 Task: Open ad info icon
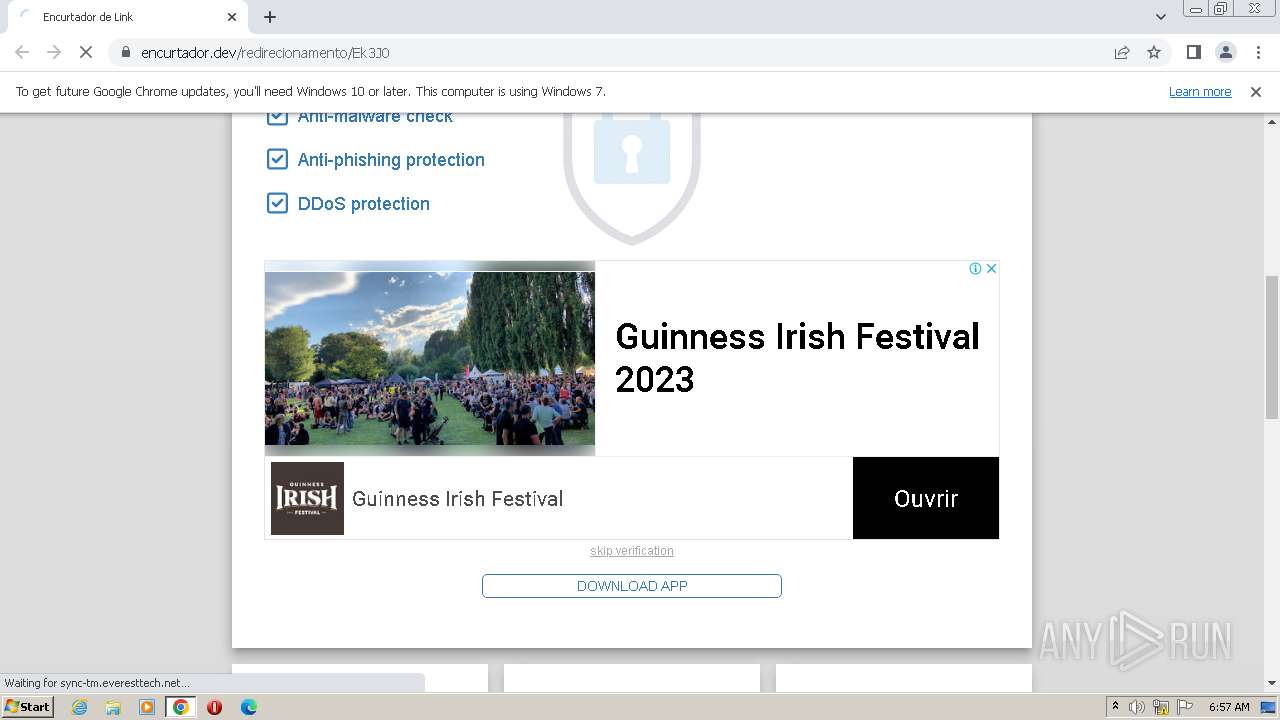point(975,268)
